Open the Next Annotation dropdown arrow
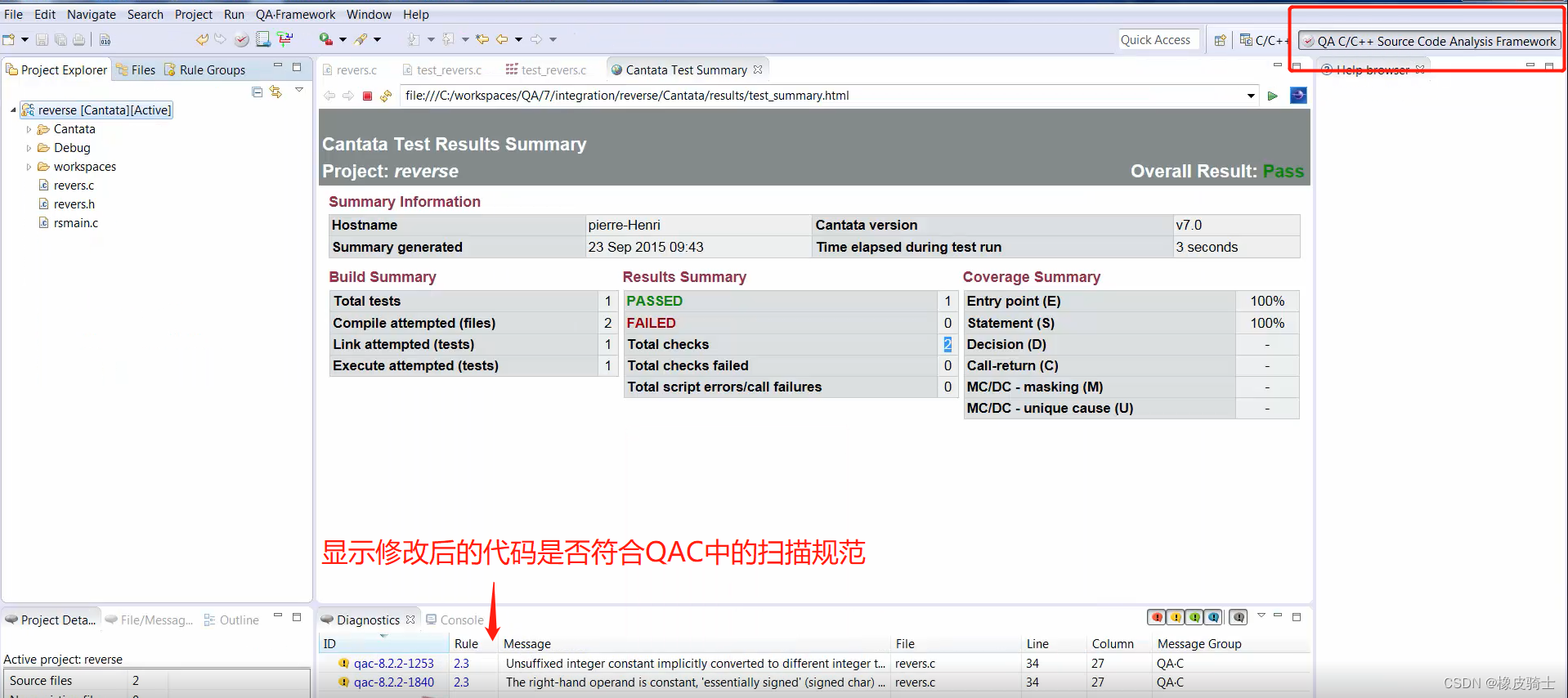The height and width of the screenshot is (698, 1568). (x=431, y=39)
